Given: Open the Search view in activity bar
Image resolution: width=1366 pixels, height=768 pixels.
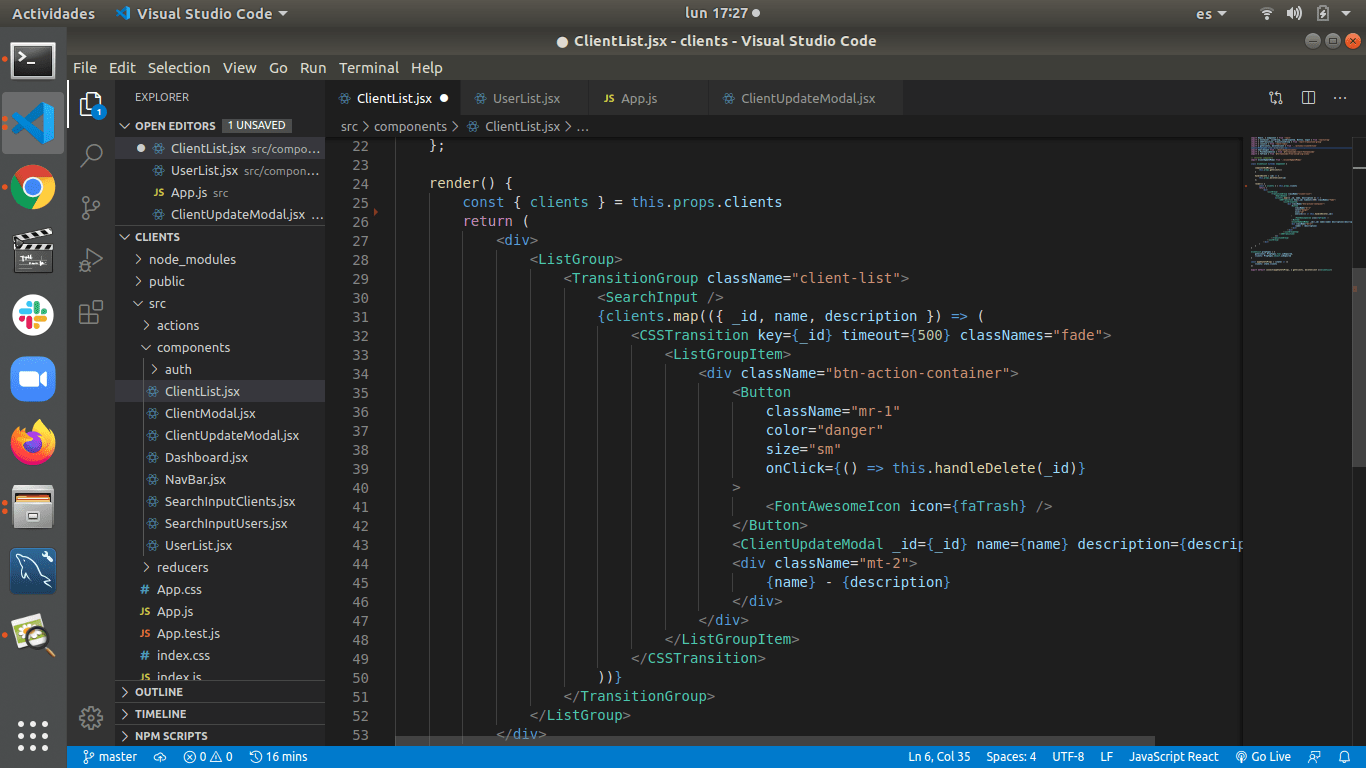Looking at the screenshot, I should (91, 155).
